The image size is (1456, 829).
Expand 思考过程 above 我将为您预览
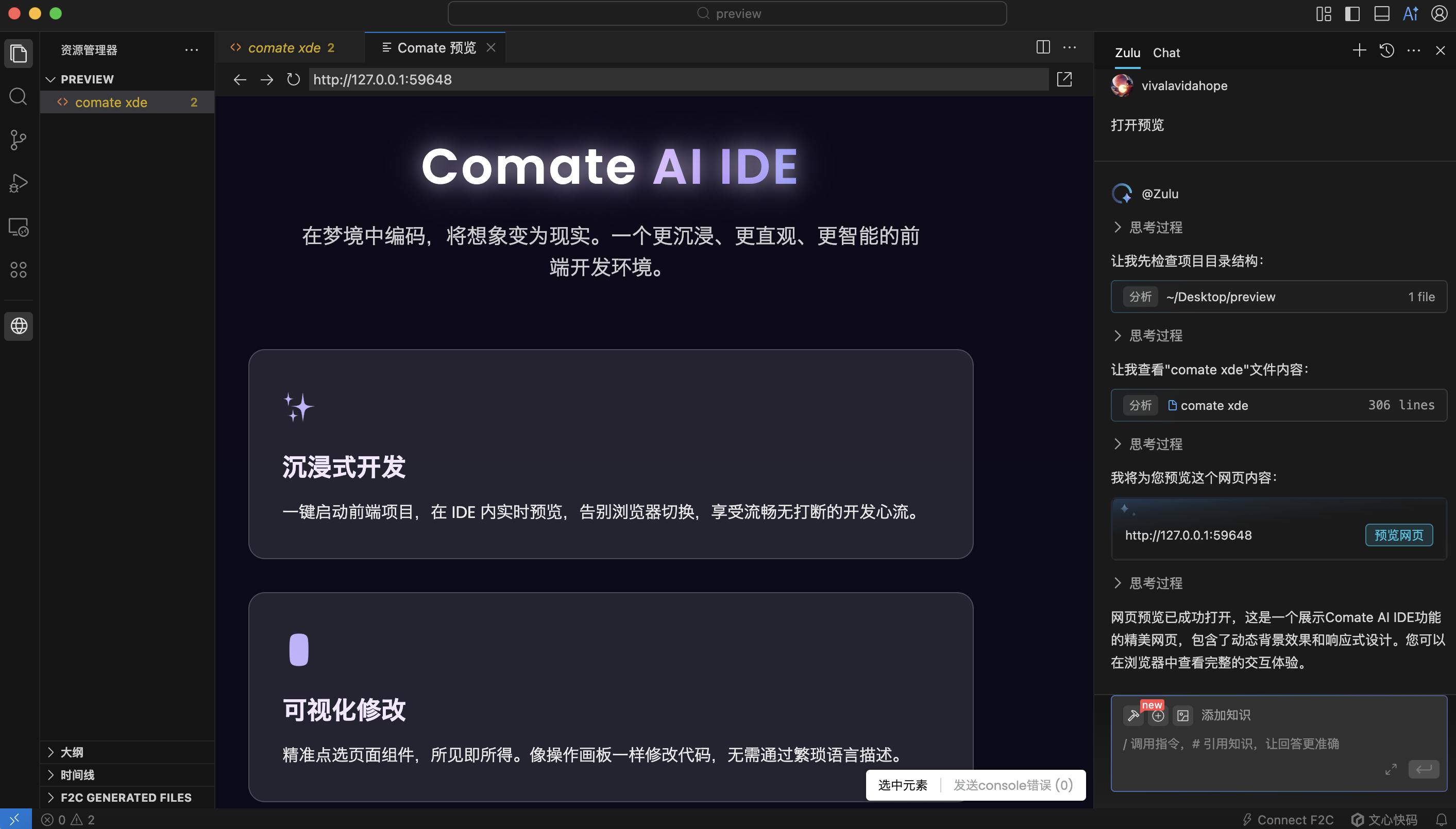coord(1147,443)
